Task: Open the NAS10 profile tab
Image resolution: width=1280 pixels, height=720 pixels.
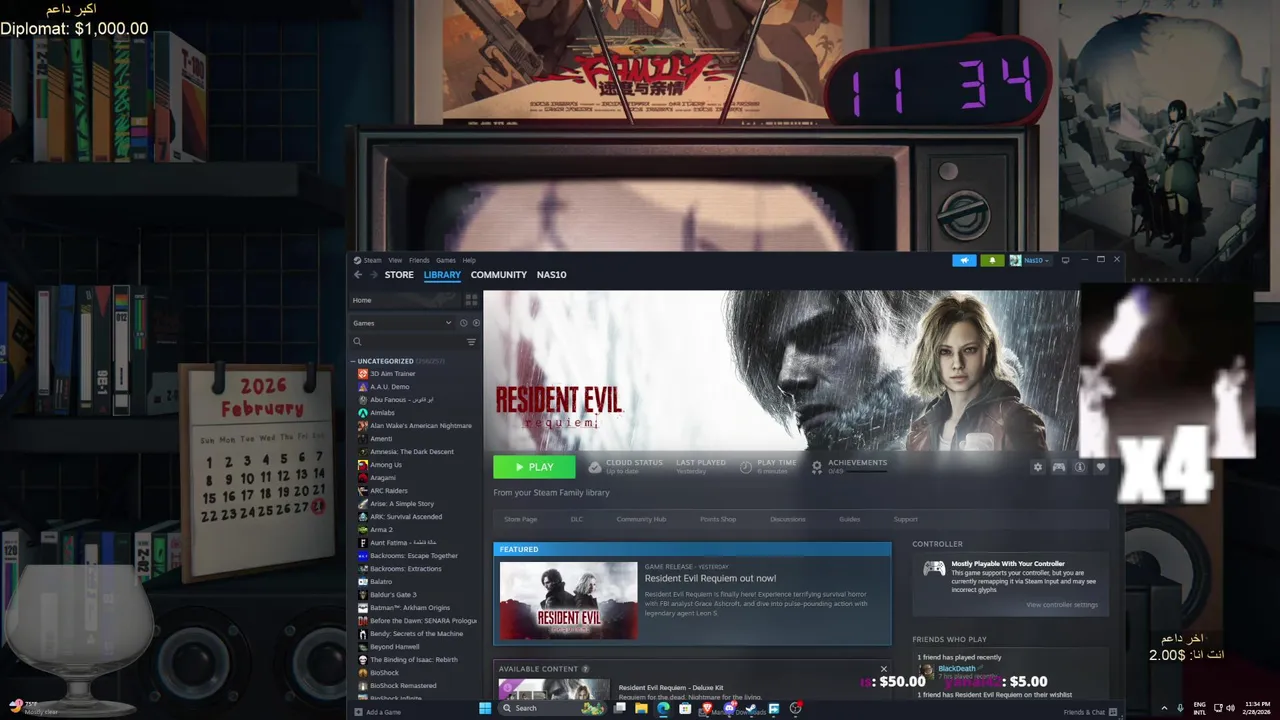Action: (551, 275)
